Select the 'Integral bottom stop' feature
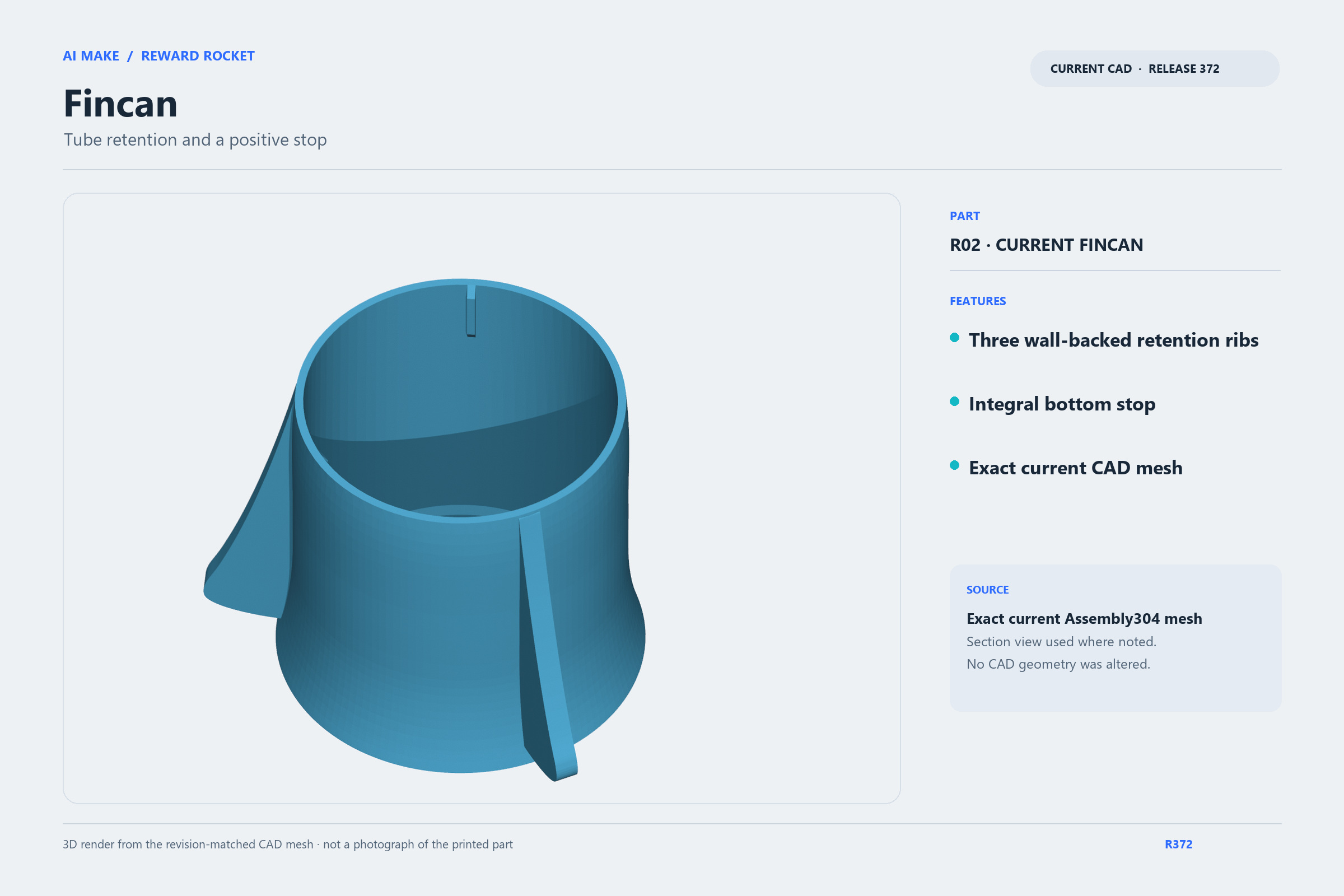 [x=1062, y=404]
